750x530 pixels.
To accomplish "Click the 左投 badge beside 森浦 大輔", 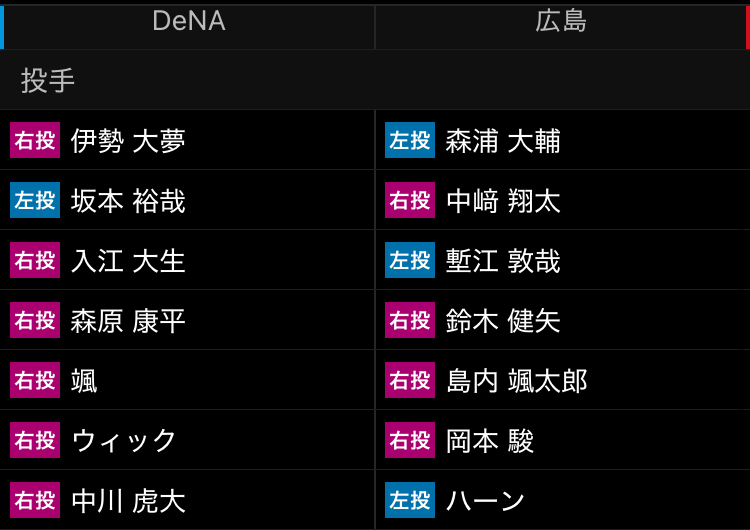I will [x=410, y=140].
